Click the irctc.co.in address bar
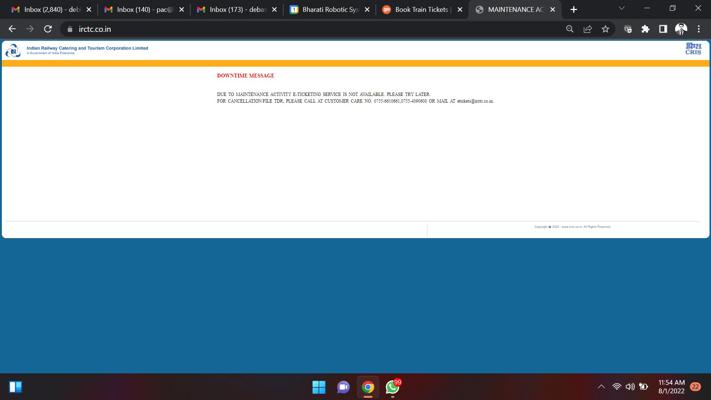The width and height of the screenshot is (711, 400). tap(300, 29)
